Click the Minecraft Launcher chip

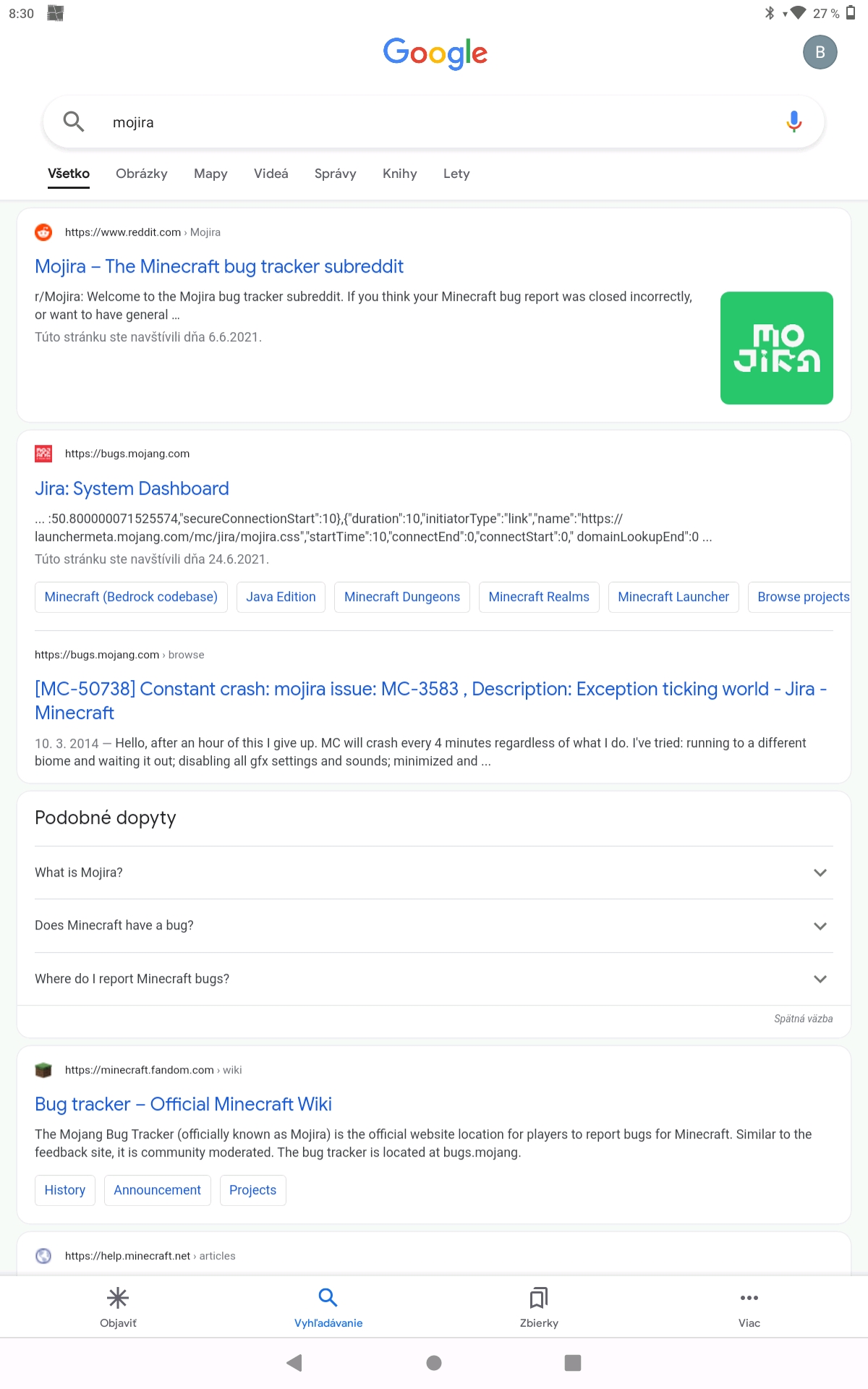point(673,597)
